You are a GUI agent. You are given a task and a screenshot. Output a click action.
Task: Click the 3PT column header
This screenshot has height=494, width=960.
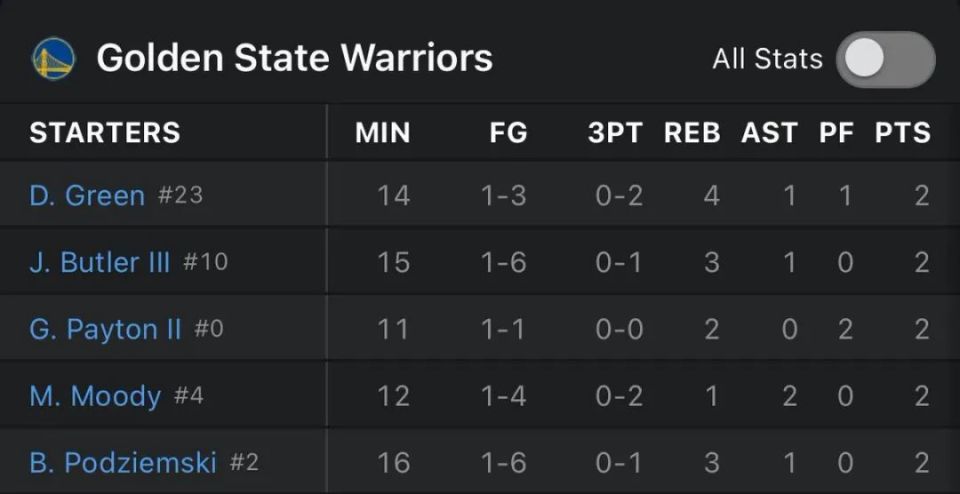point(615,133)
